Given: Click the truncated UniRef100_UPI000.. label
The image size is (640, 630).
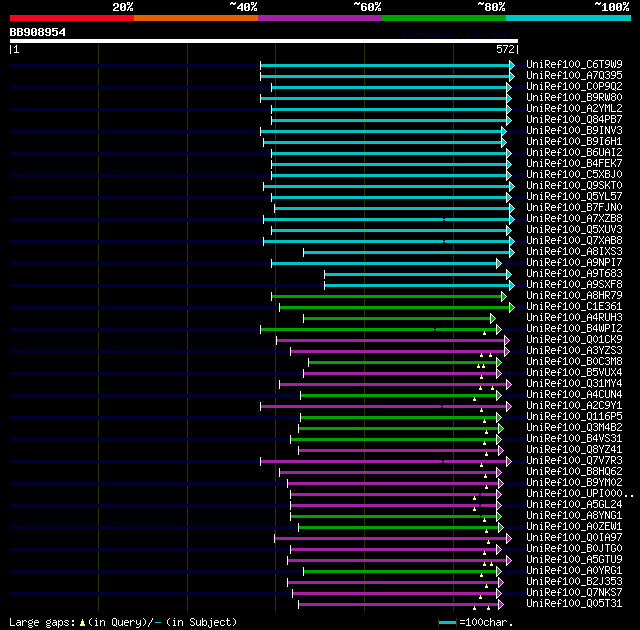Looking at the screenshot, I should [580, 494].
